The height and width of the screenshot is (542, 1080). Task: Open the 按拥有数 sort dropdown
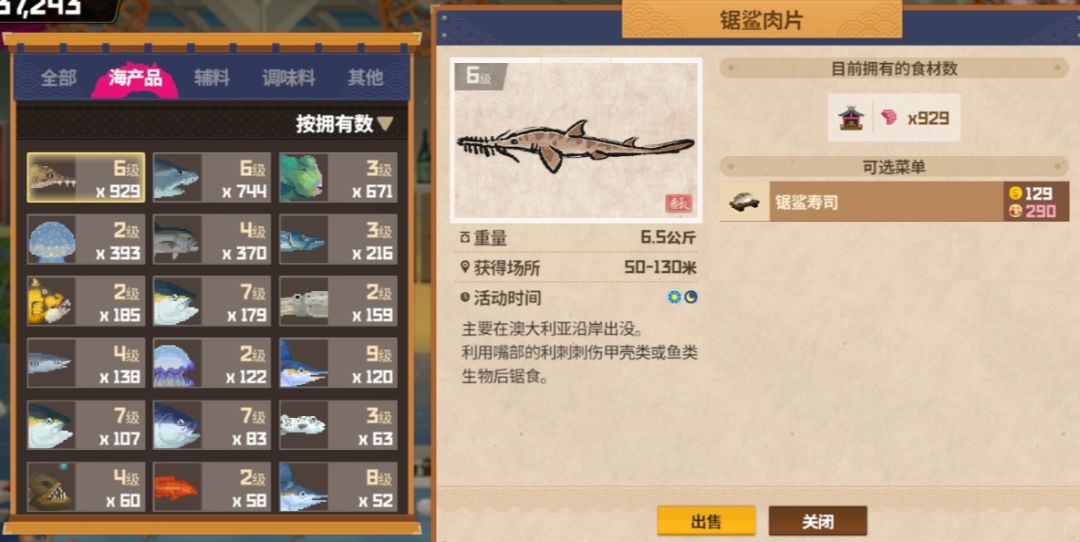(x=344, y=124)
